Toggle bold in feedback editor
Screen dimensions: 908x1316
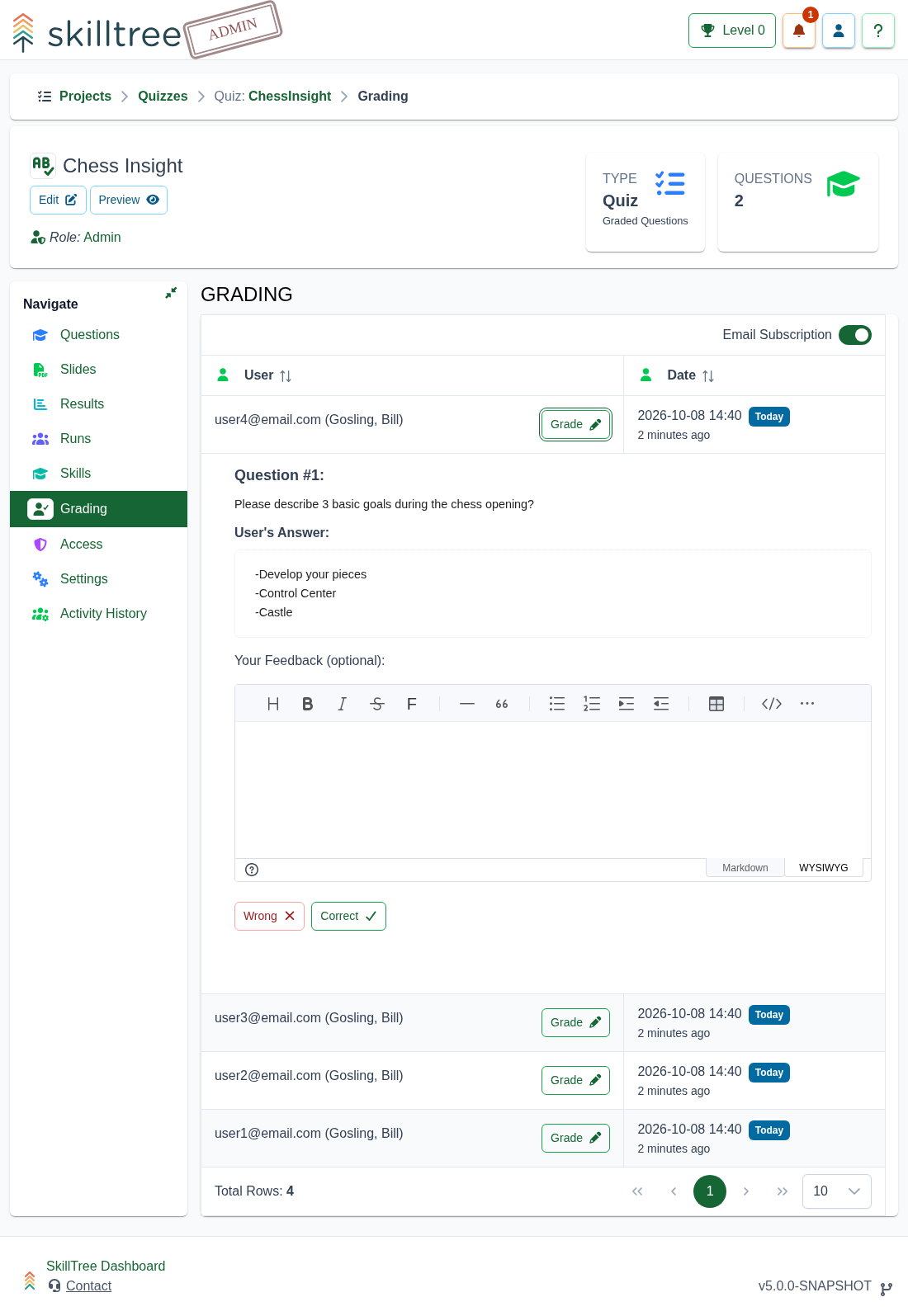[x=308, y=704]
